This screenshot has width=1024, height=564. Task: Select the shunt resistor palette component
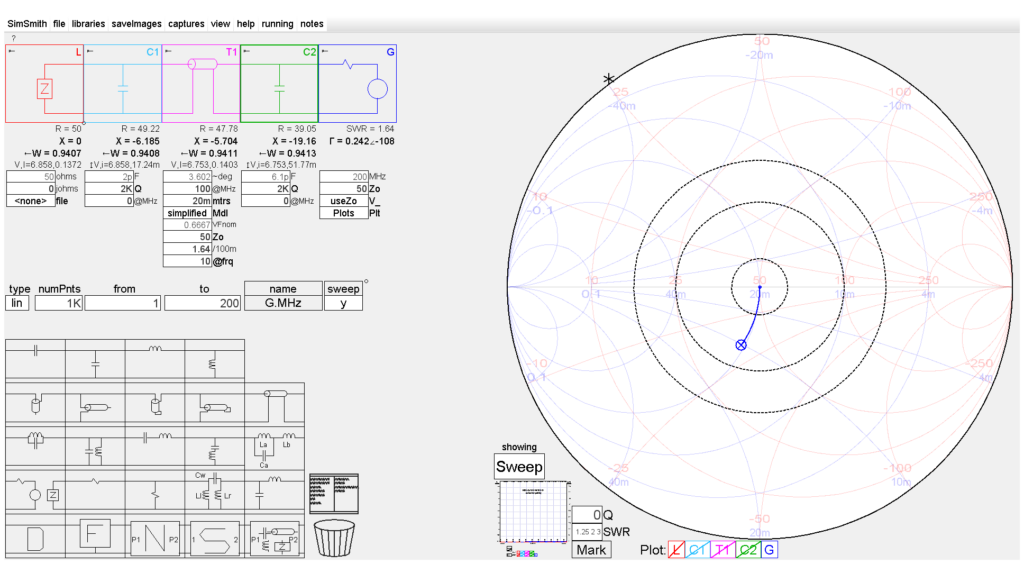pos(155,494)
